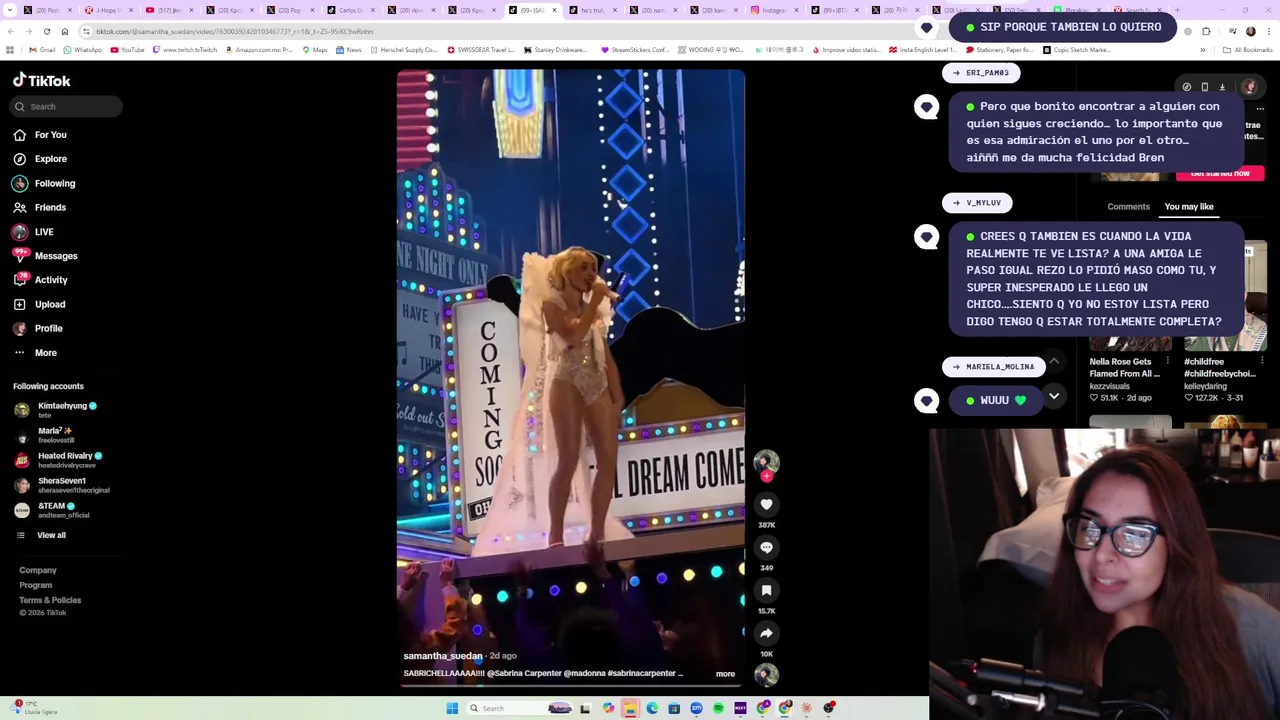
Task: Go to previous video with the up chevron
Action: (1054, 362)
